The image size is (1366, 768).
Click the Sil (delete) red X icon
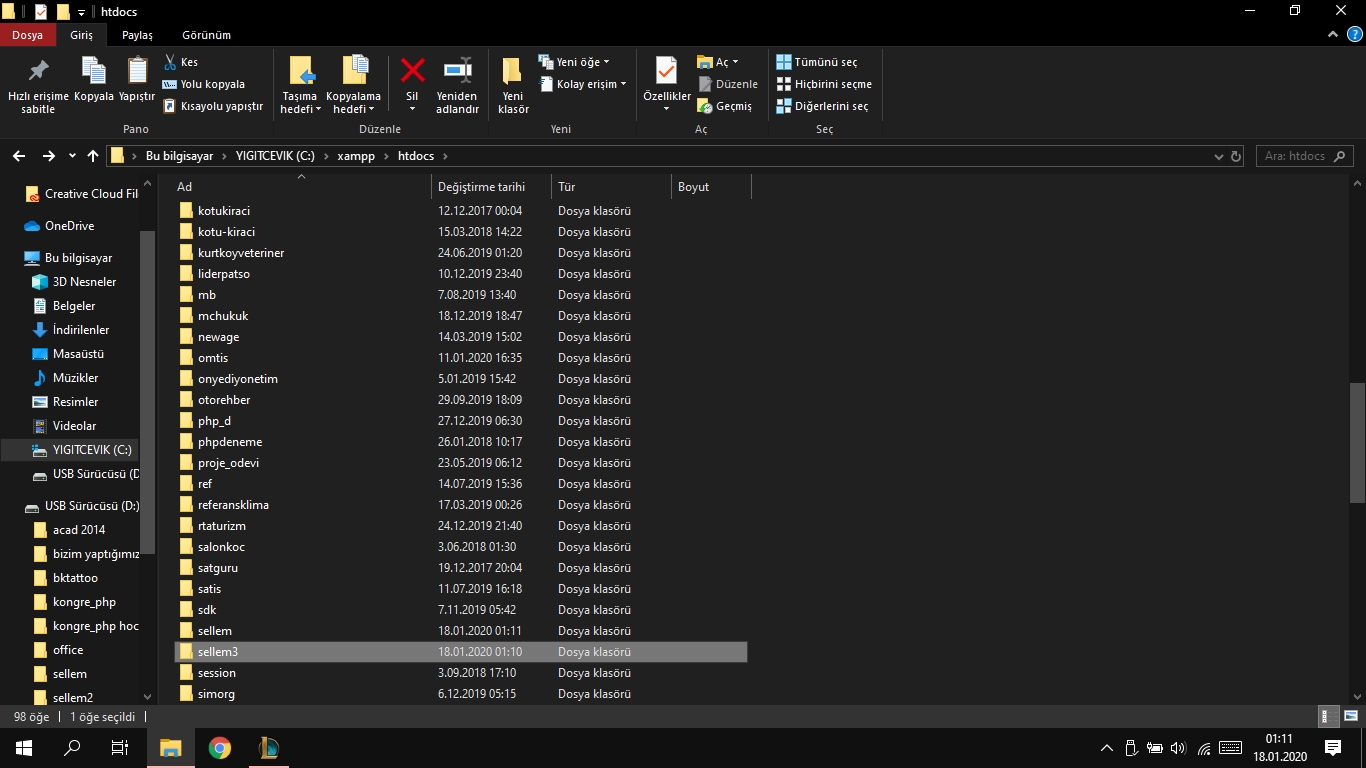pyautogui.click(x=412, y=72)
